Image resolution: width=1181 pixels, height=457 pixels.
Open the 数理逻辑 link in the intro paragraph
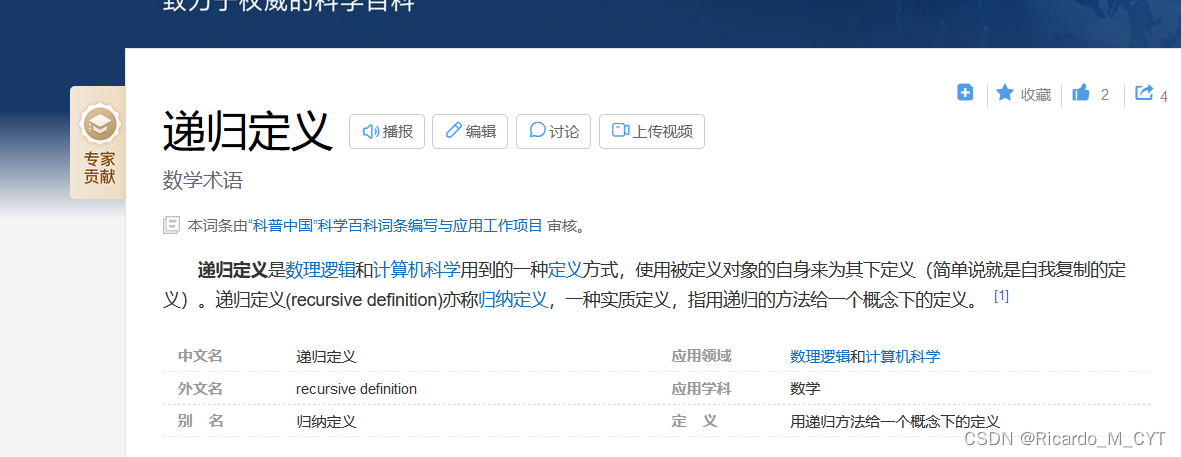tap(320, 270)
